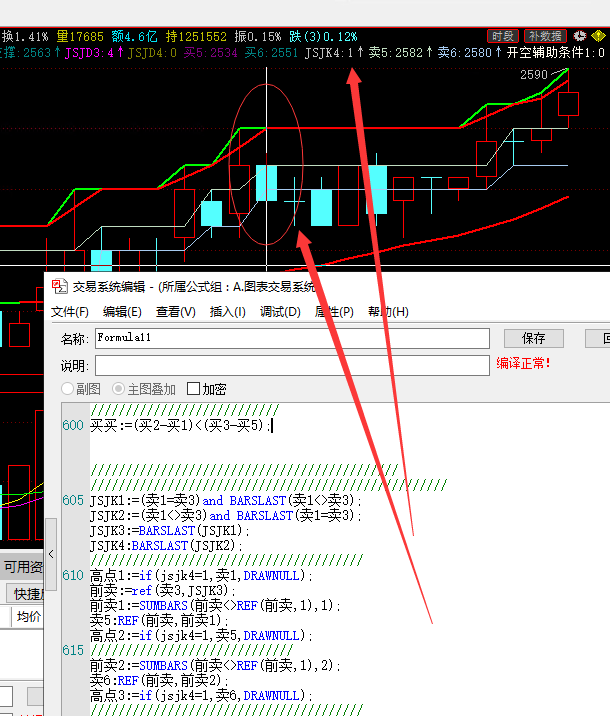Open the 属性(P) menu

pos(334,312)
